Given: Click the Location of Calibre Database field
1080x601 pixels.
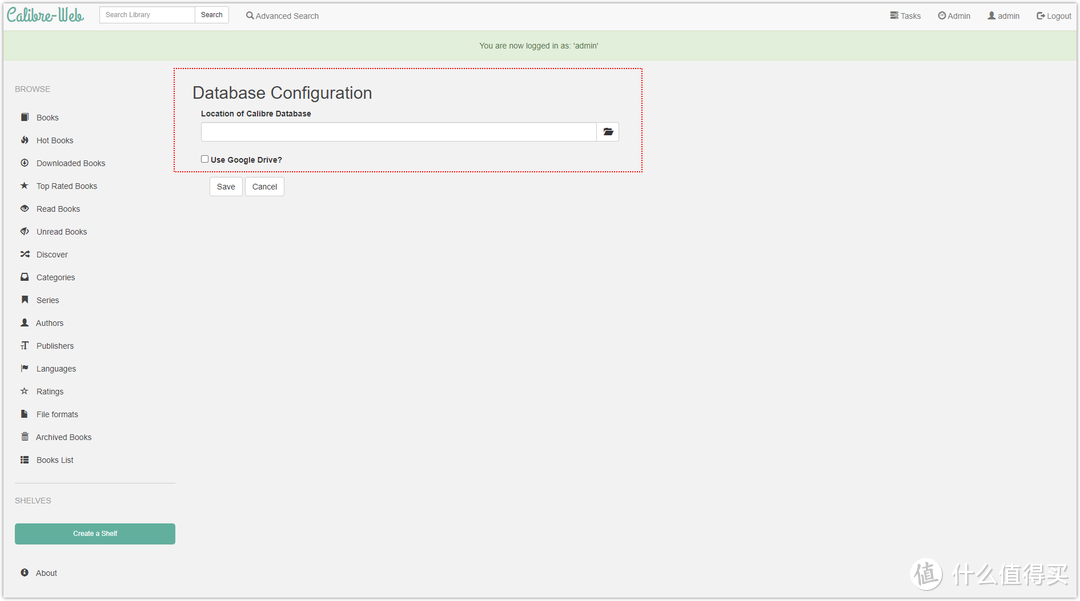Looking at the screenshot, I should 399,131.
